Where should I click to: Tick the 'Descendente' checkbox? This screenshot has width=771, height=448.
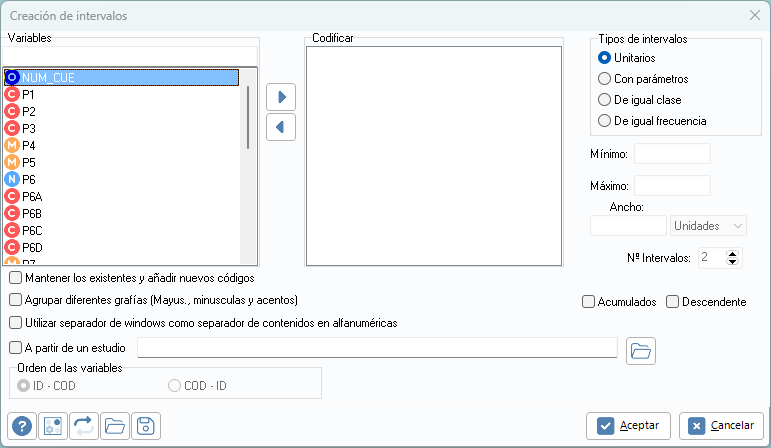pos(673,301)
